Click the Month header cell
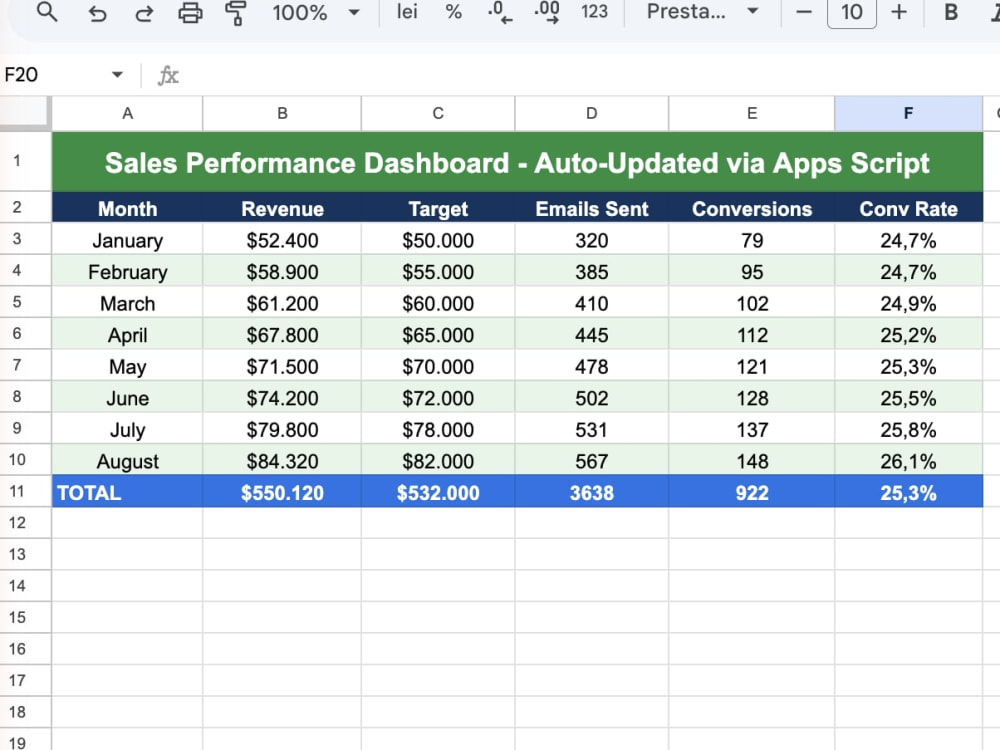Screen dimensions: 1000x750 point(128,209)
